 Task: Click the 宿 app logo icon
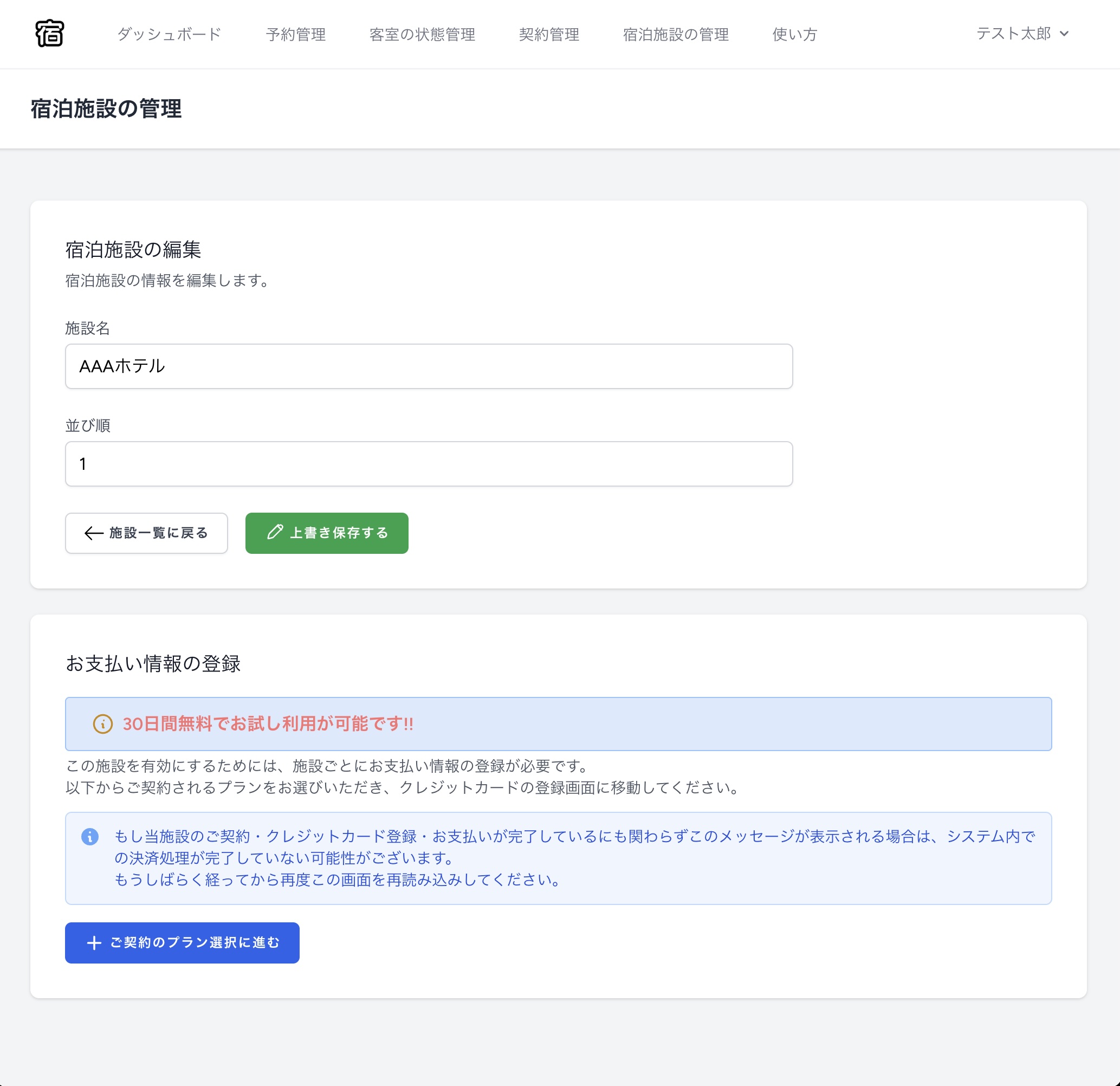(x=50, y=34)
